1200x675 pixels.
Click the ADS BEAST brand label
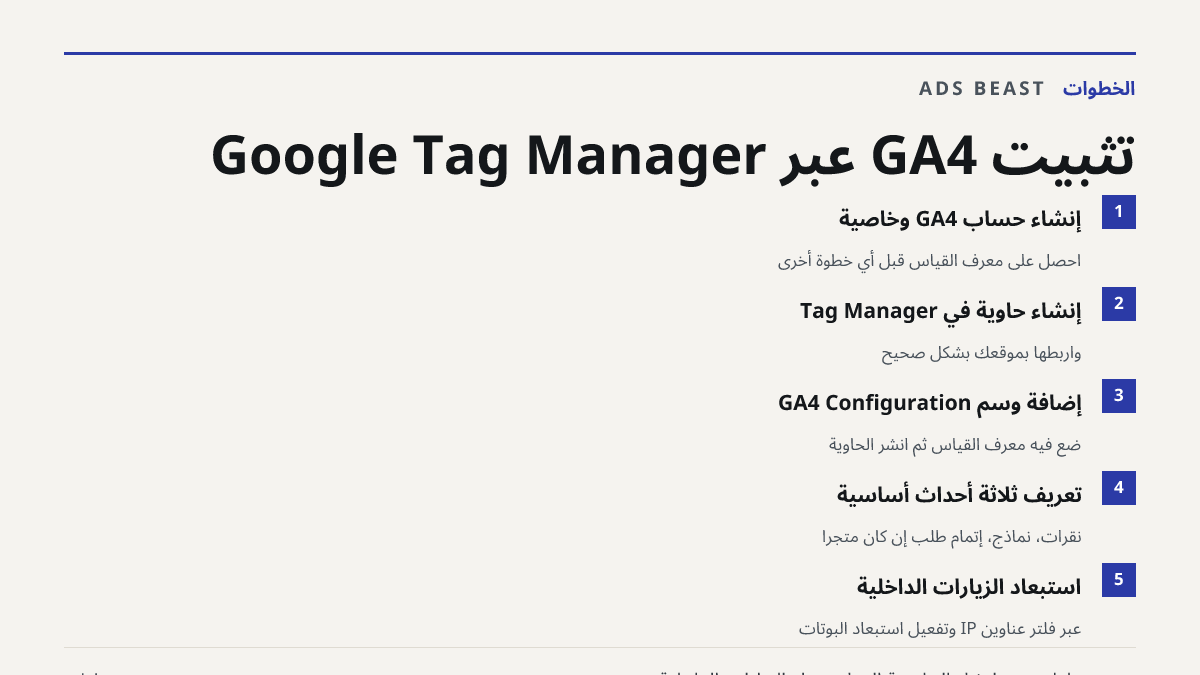click(x=982, y=88)
